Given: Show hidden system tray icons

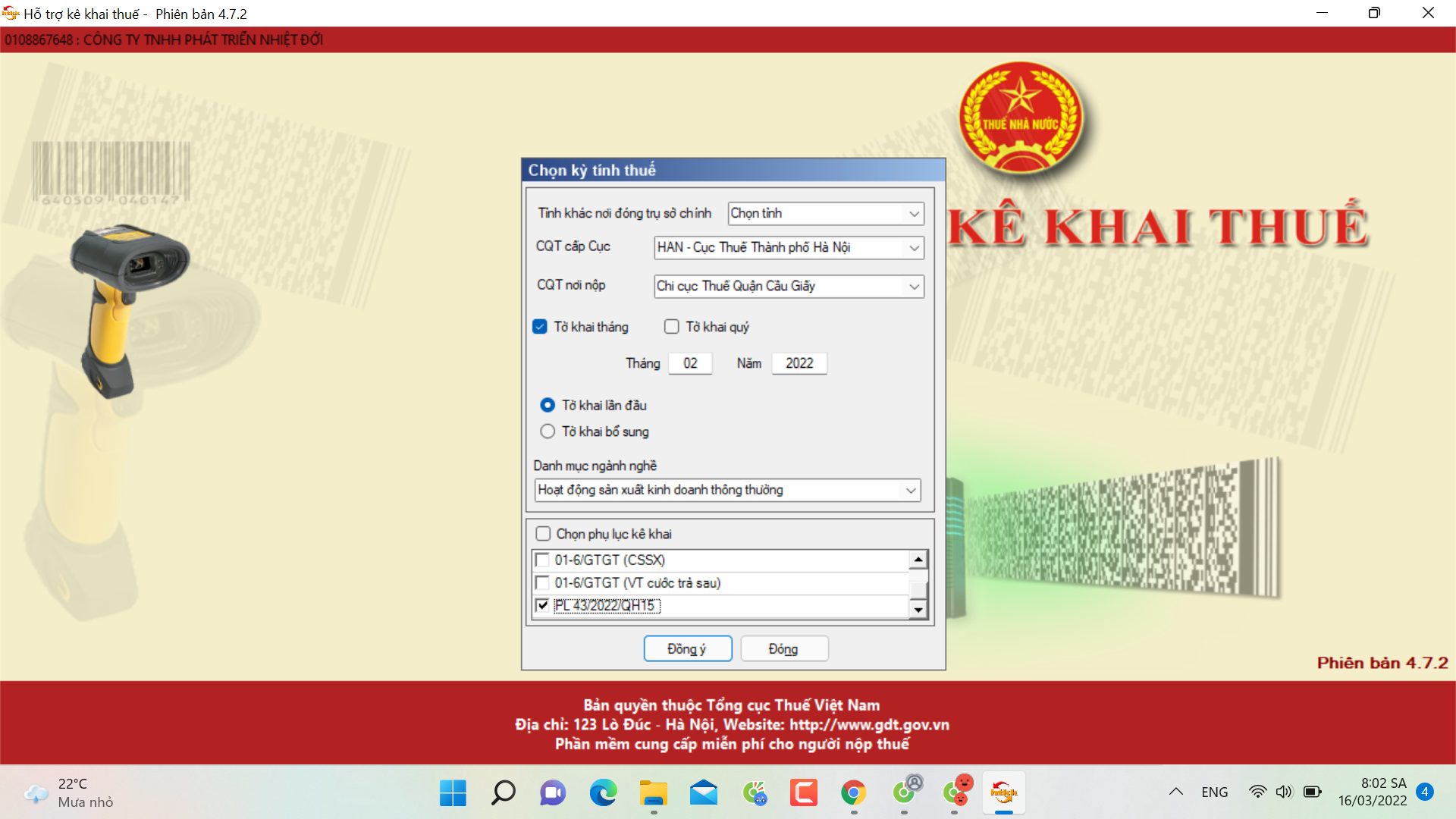Looking at the screenshot, I should click(x=1176, y=792).
